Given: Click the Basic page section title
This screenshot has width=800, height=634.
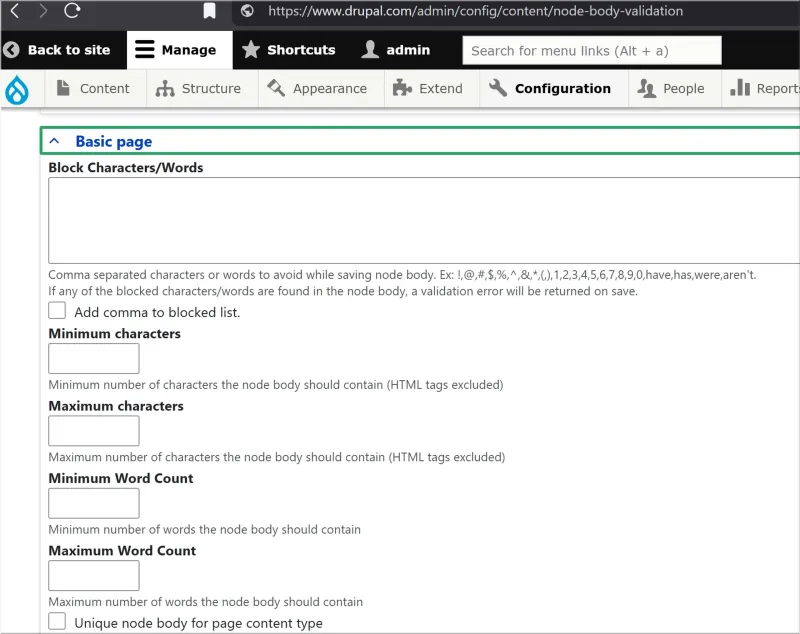Looking at the screenshot, I should click(x=114, y=141).
